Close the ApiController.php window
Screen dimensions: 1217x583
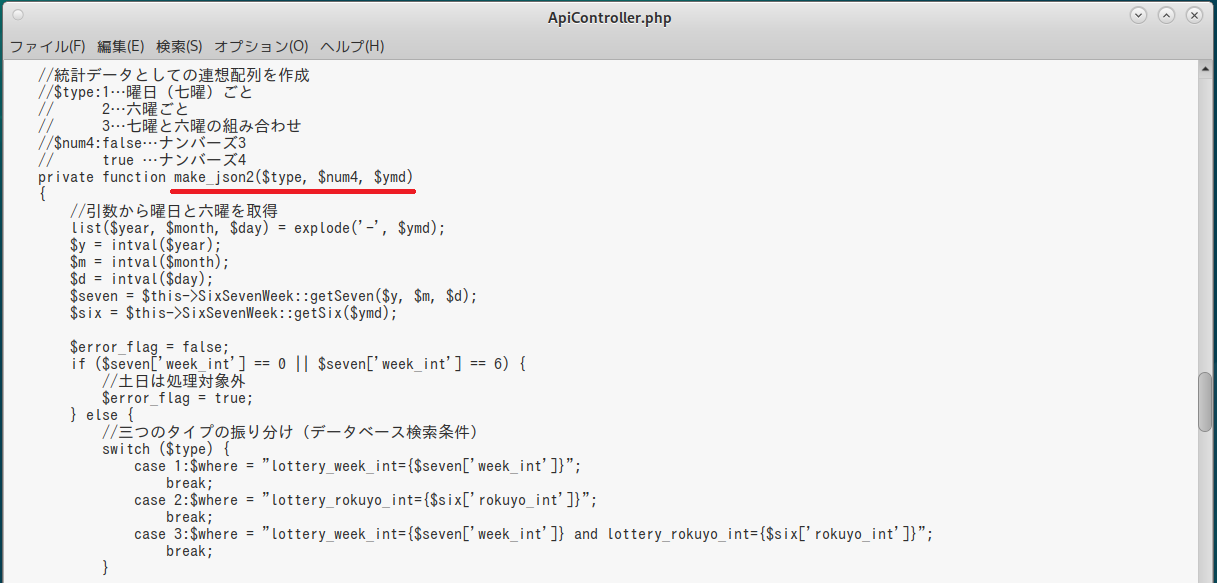(1195, 16)
